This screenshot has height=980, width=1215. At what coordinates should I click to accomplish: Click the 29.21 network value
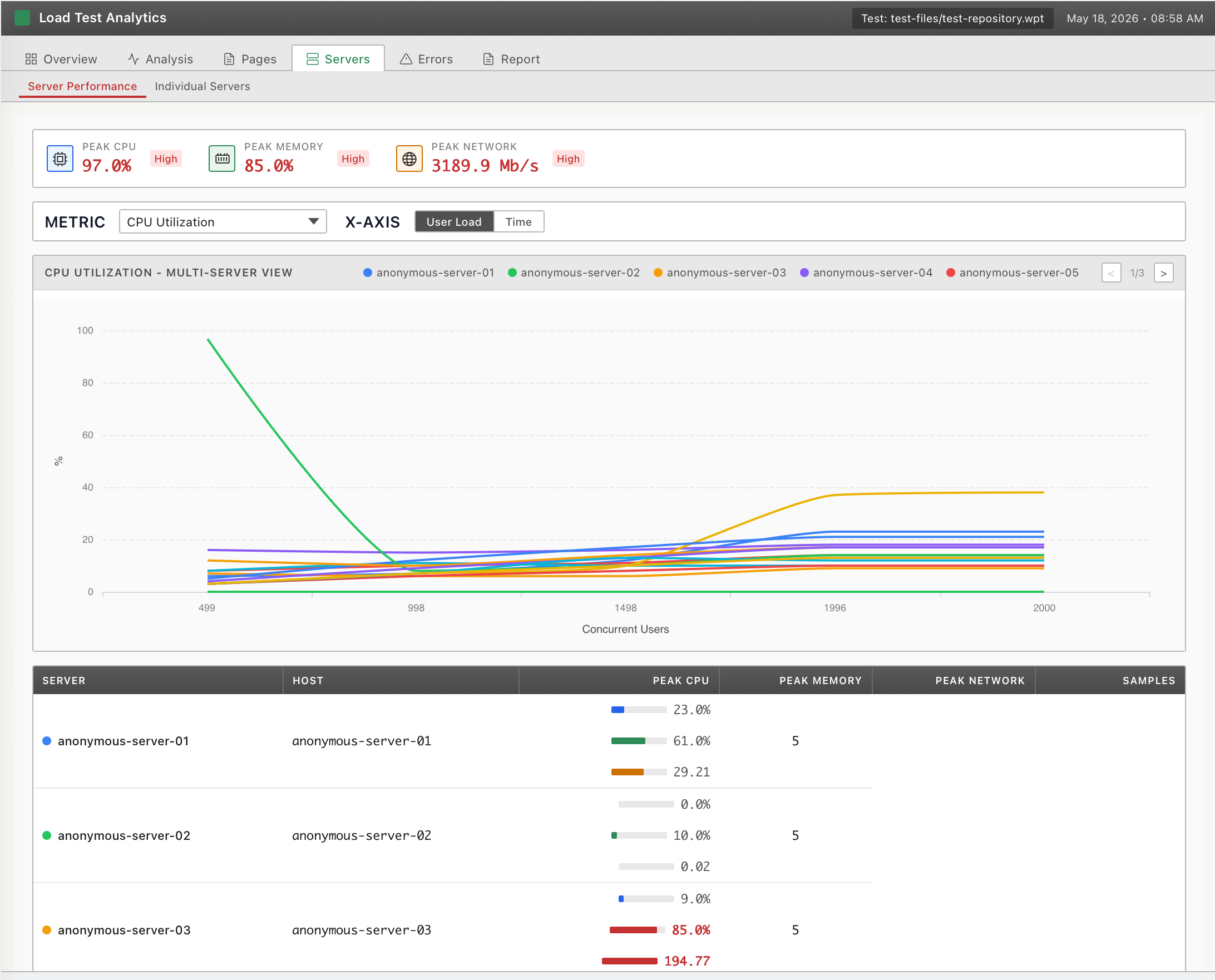[692, 771]
